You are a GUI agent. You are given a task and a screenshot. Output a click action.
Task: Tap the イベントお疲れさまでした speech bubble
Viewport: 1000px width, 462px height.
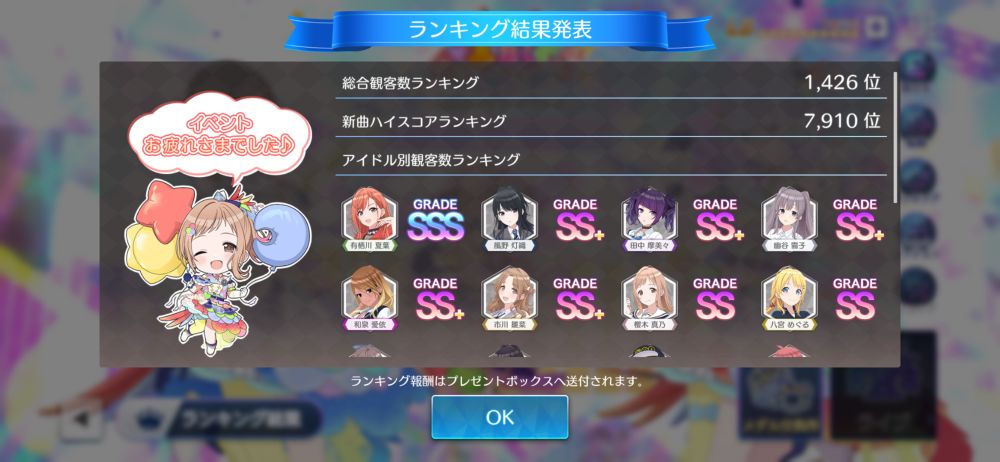pos(219,135)
